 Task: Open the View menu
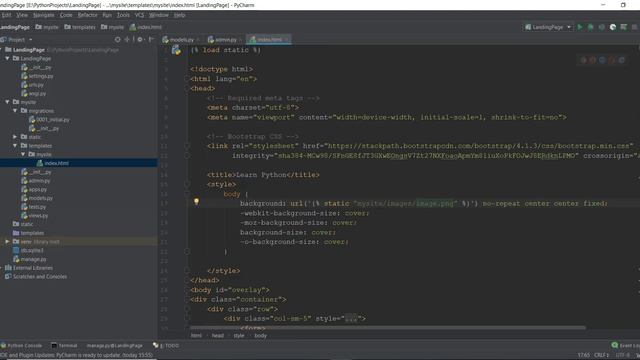[x=22, y=15]
